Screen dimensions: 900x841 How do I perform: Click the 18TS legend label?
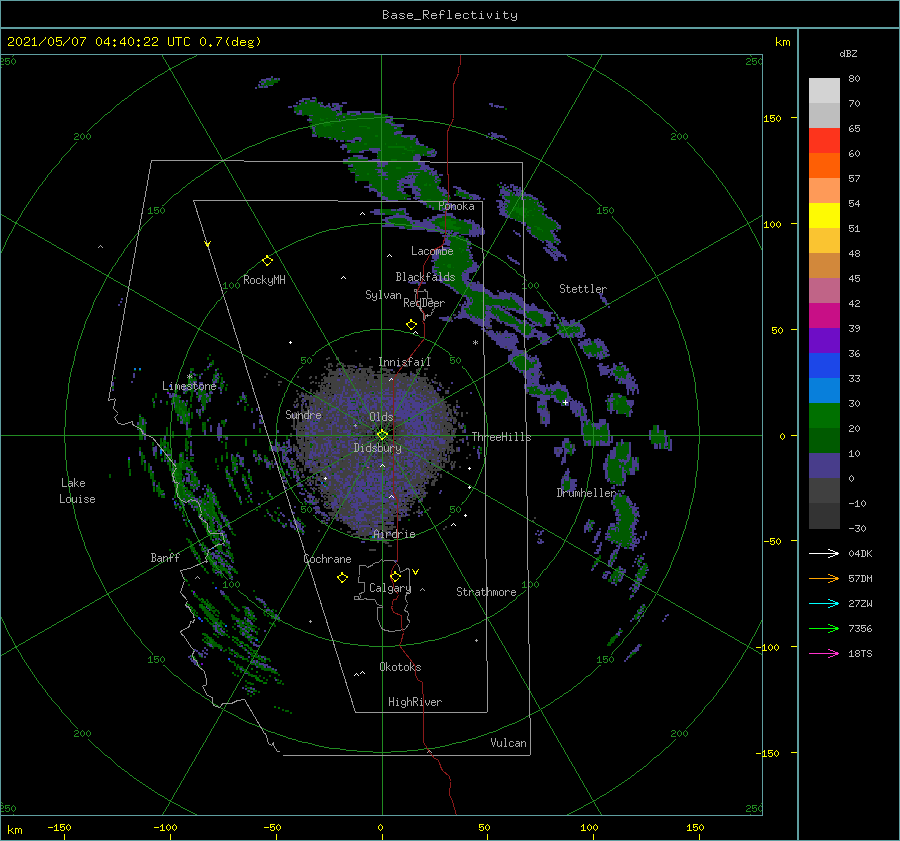click(x=860, y=654)
